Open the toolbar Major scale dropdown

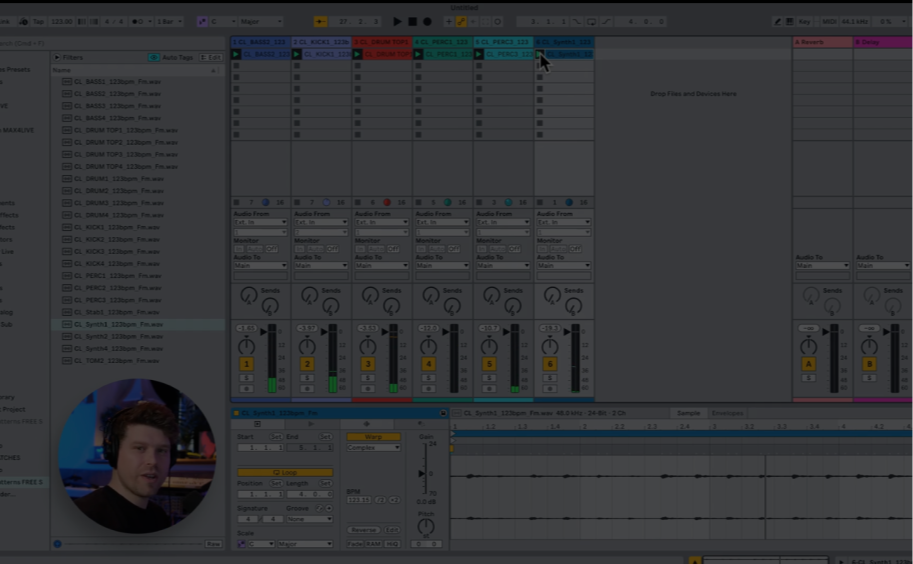pos(261,22)
